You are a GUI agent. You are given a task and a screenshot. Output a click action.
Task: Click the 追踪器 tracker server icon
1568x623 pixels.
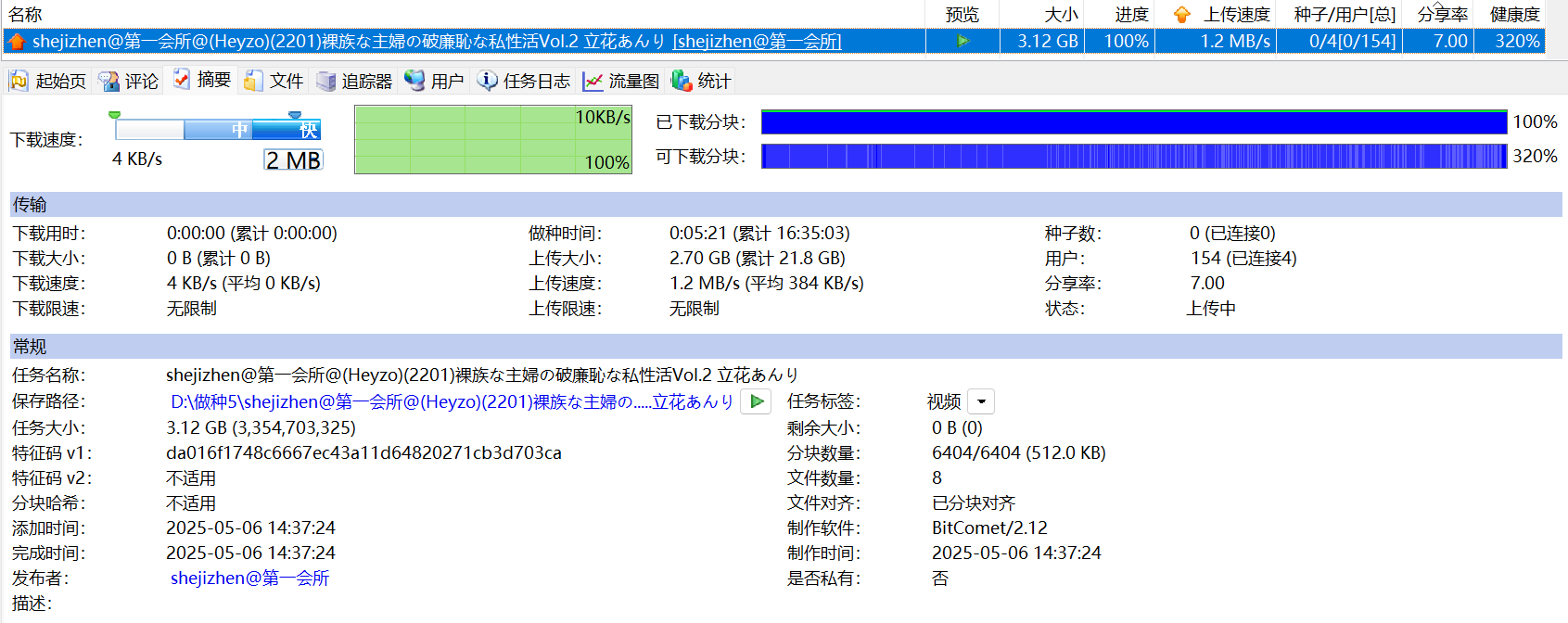coord(325,82)
